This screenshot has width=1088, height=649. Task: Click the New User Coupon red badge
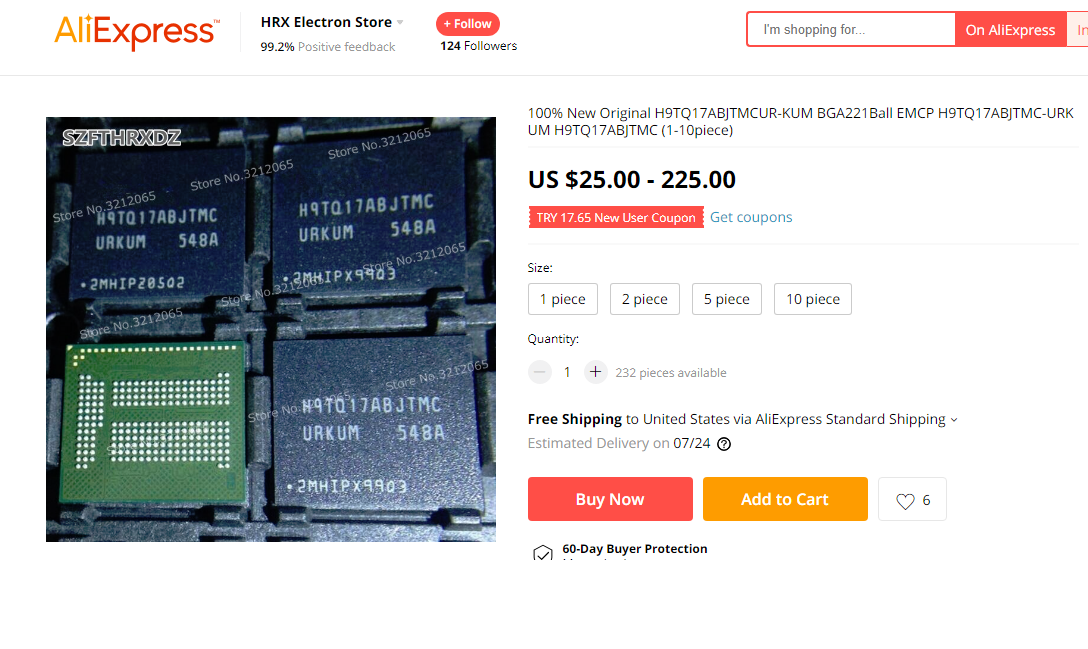(x=615, y=217)
